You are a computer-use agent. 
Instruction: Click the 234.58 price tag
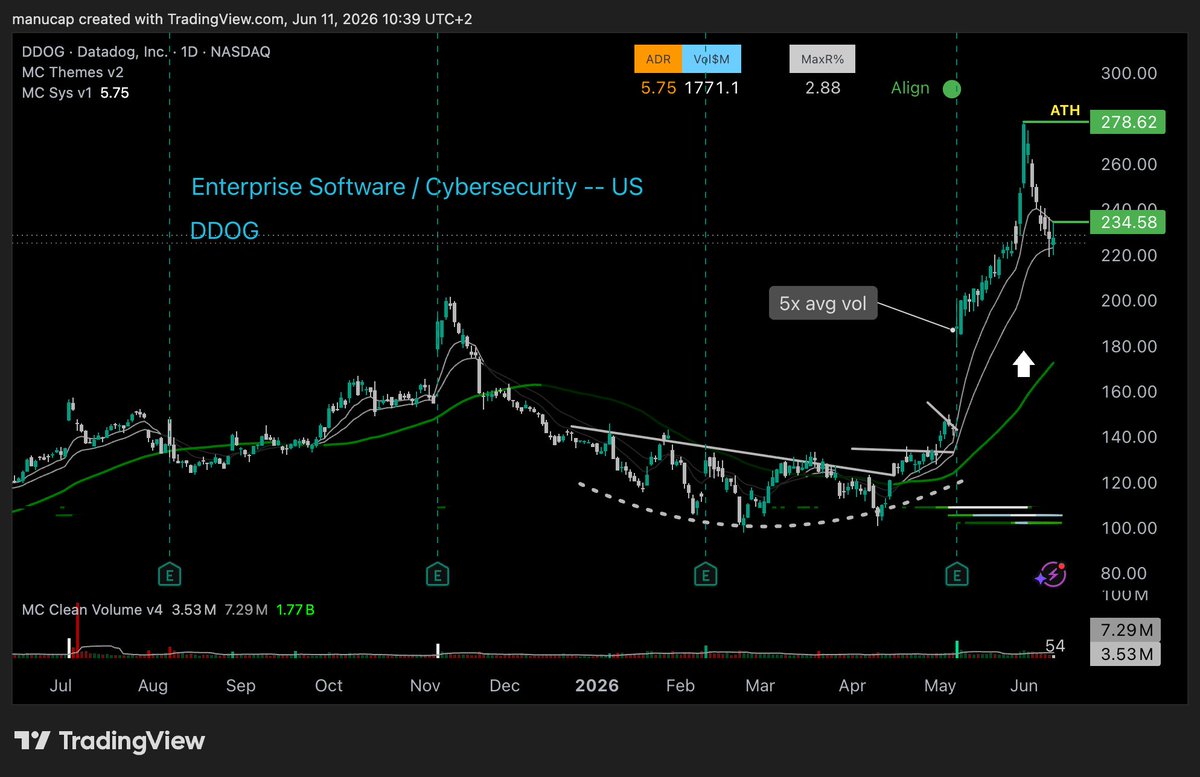click(x=1127, y=222)
